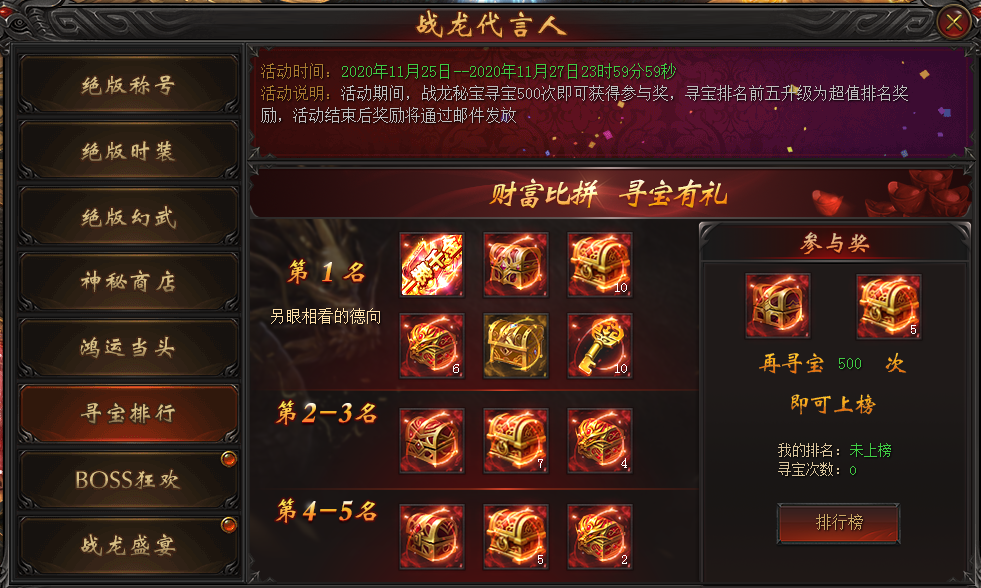Viewport: 981px width, 588px height.
Task: Open the 绝版幻武 tab
Action: coord(128,216)
